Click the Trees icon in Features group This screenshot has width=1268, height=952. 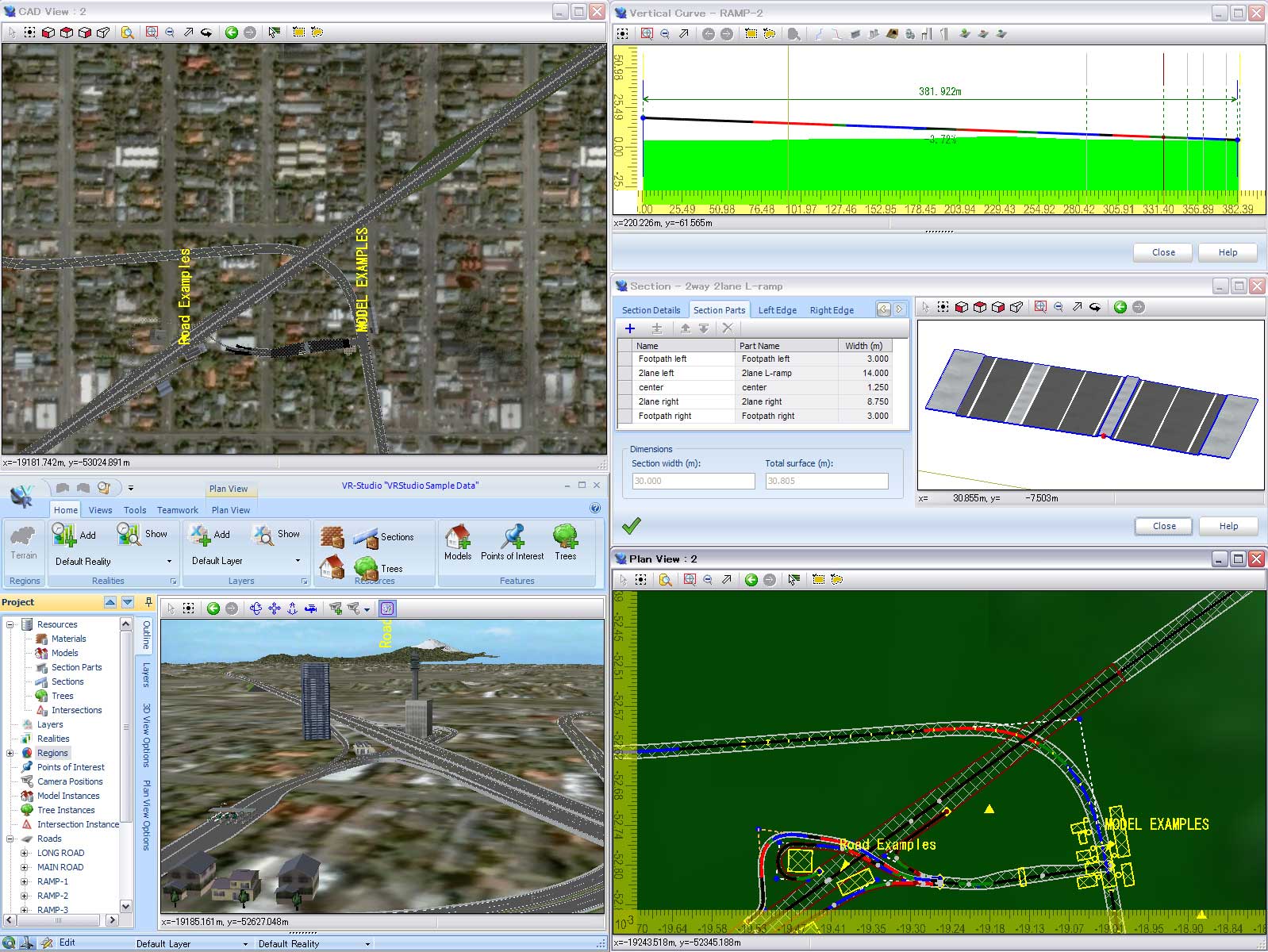(x=565, y=537)
